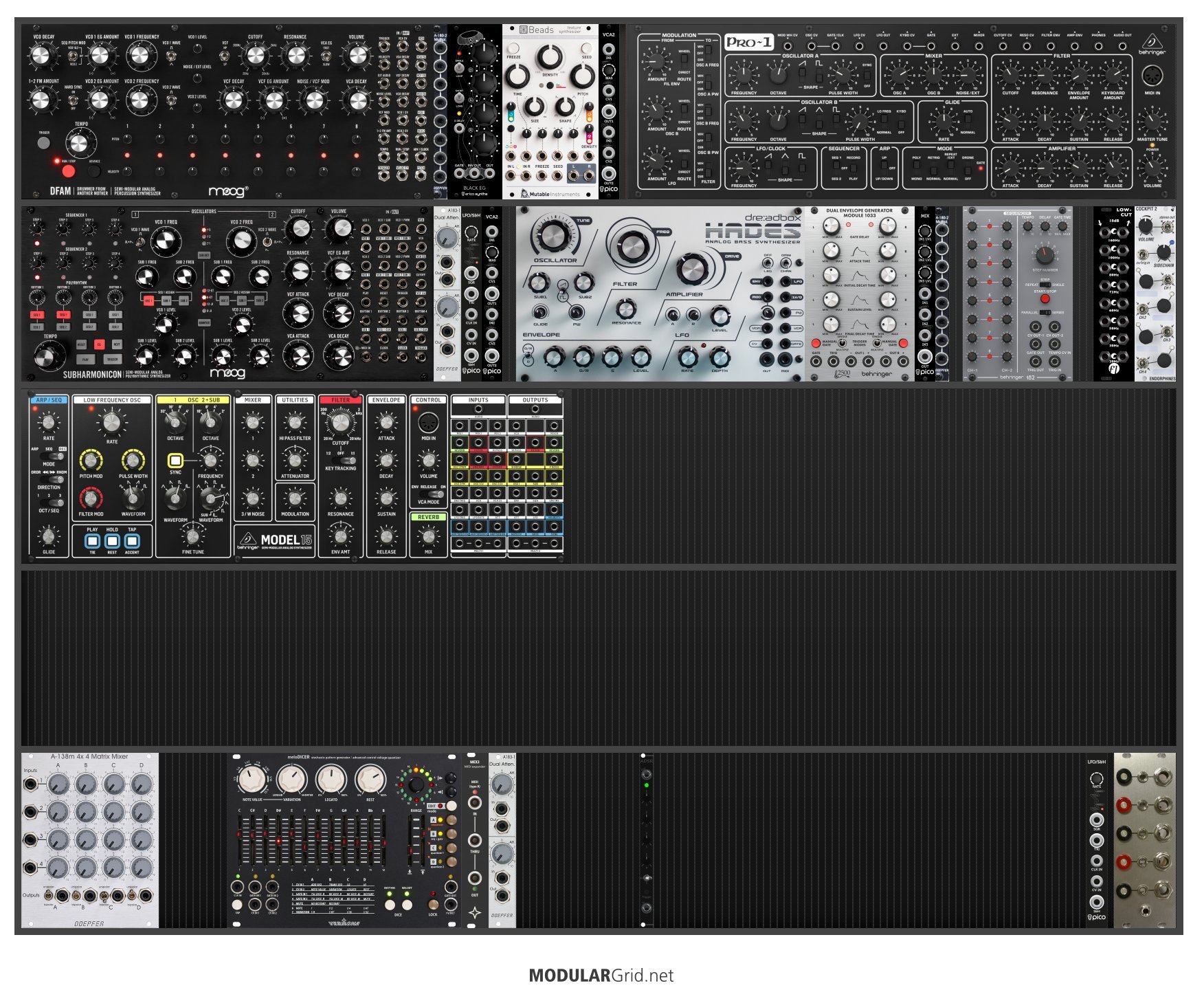The height and width of the screenshot is (990, 1204).
Task: Click the Model 15 red Filter Mod knob
Action: 91,498
